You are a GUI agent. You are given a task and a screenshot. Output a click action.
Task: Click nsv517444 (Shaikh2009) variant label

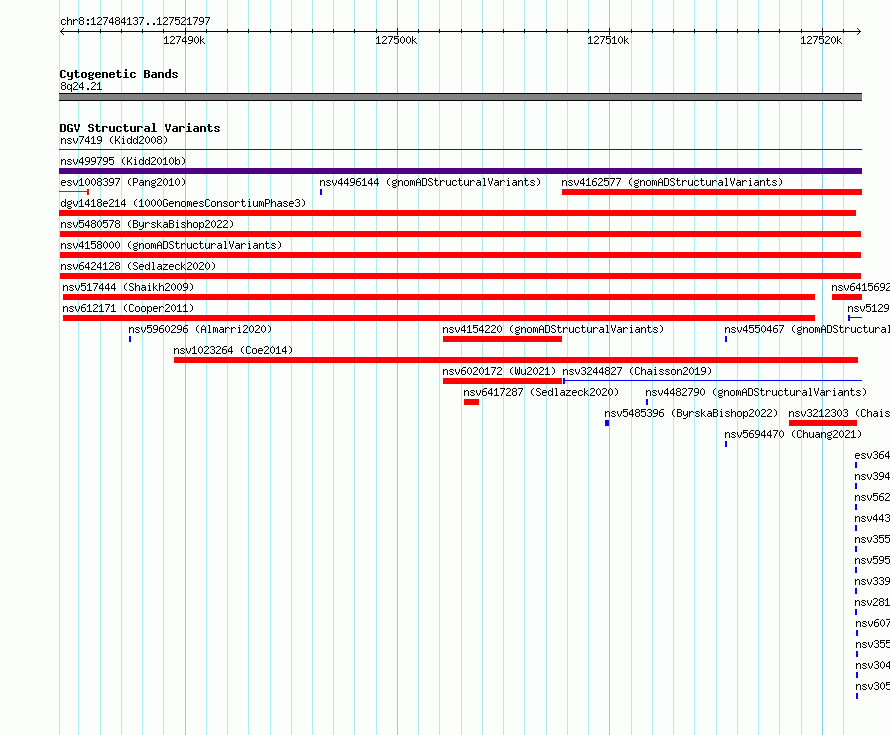click(128, 287)
